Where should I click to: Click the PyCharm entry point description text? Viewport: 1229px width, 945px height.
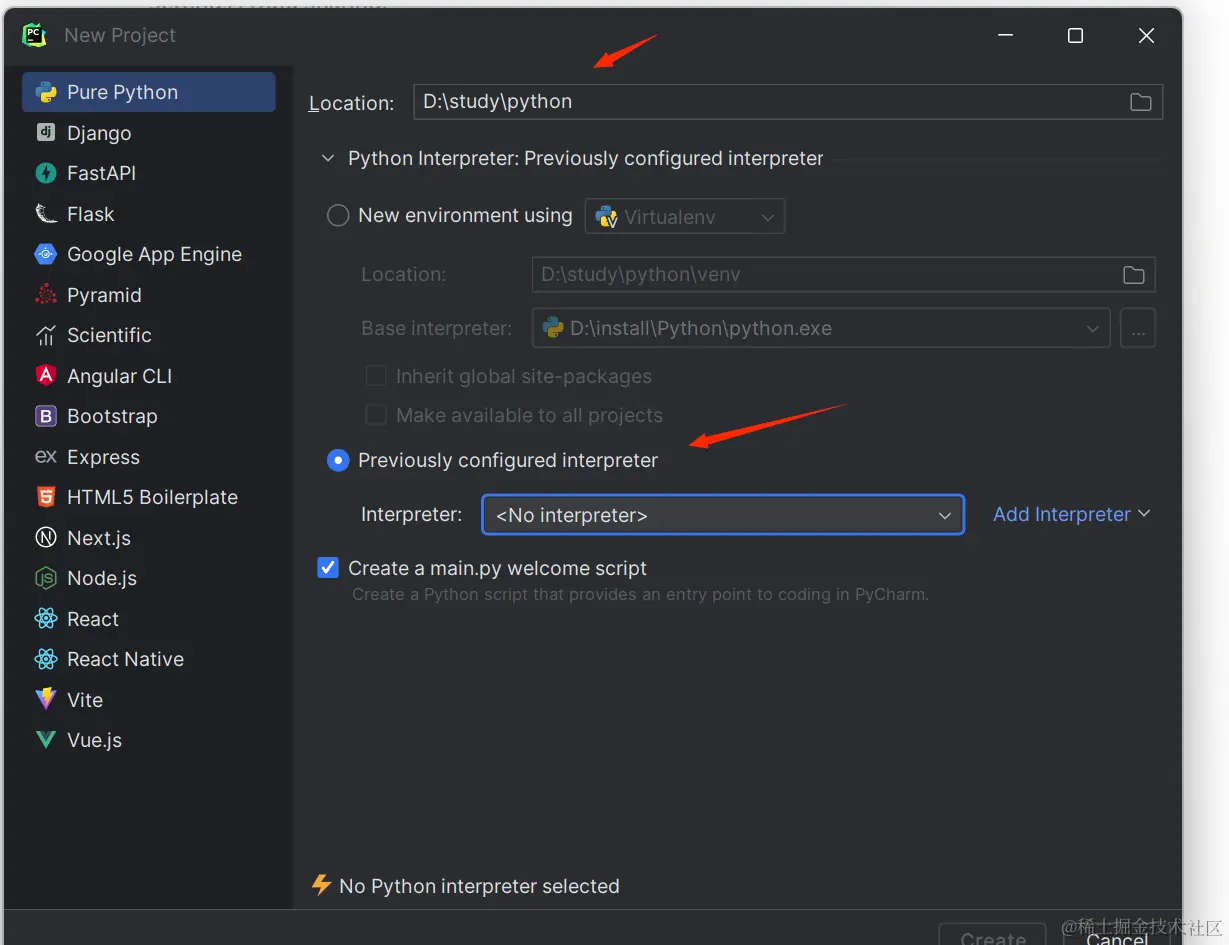click(x=640, y=594)
